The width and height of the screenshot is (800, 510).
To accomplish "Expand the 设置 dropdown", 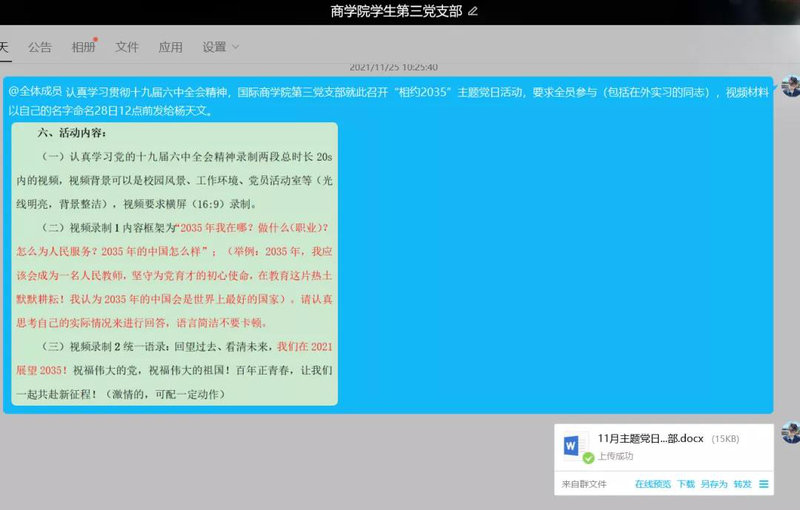I will 220,47.
